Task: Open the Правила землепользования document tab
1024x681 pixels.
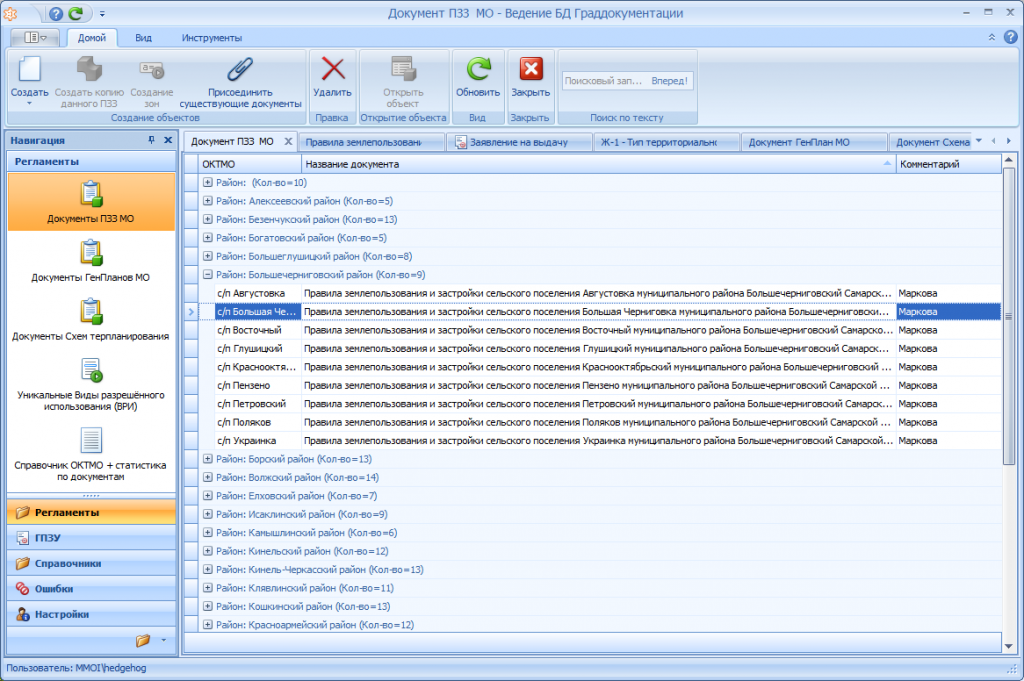Action: (370, 142)
